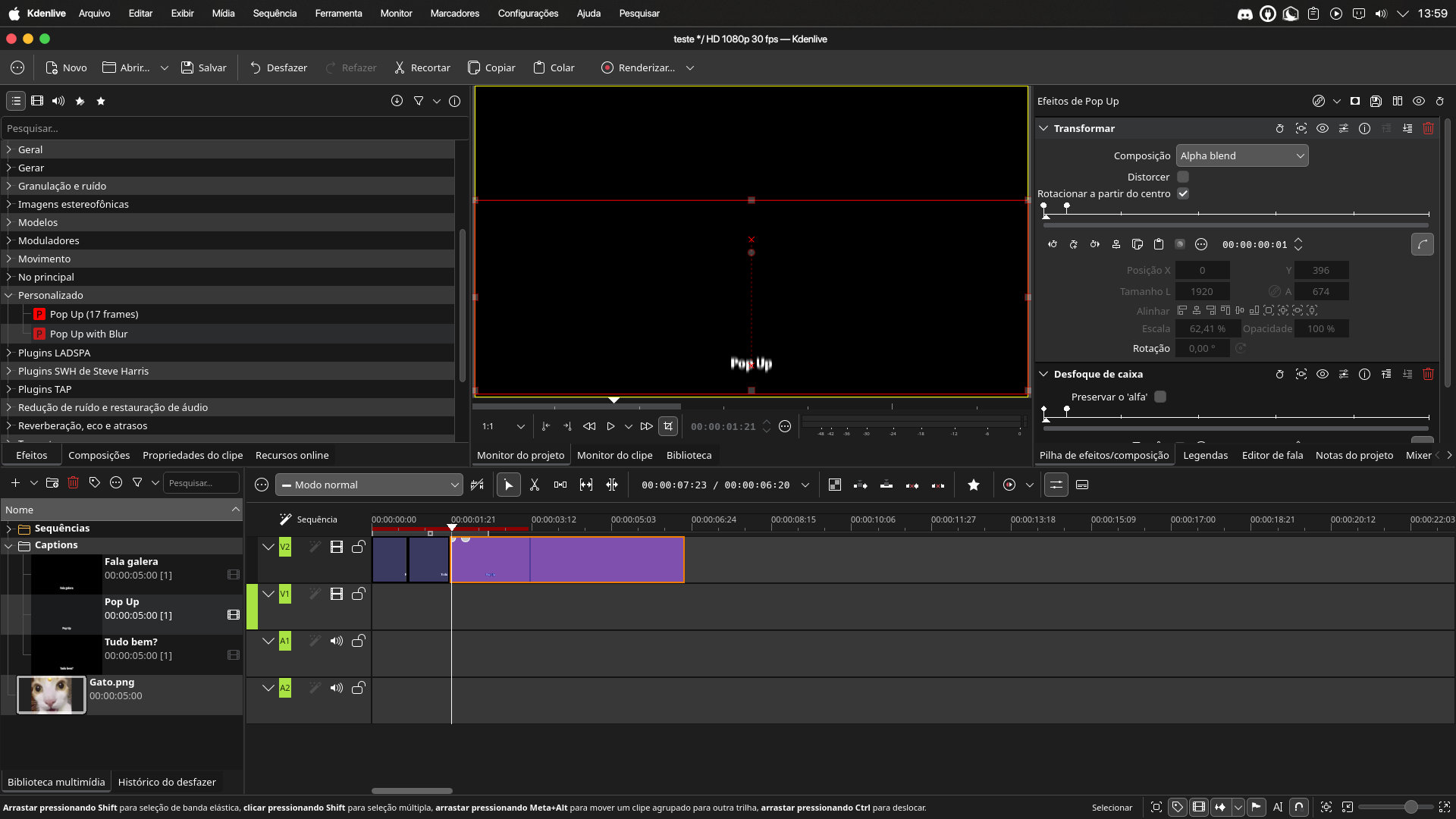
Task: Select the razor (scissors) tool in timeline toolbar
Action: click(x=535, y=485)
